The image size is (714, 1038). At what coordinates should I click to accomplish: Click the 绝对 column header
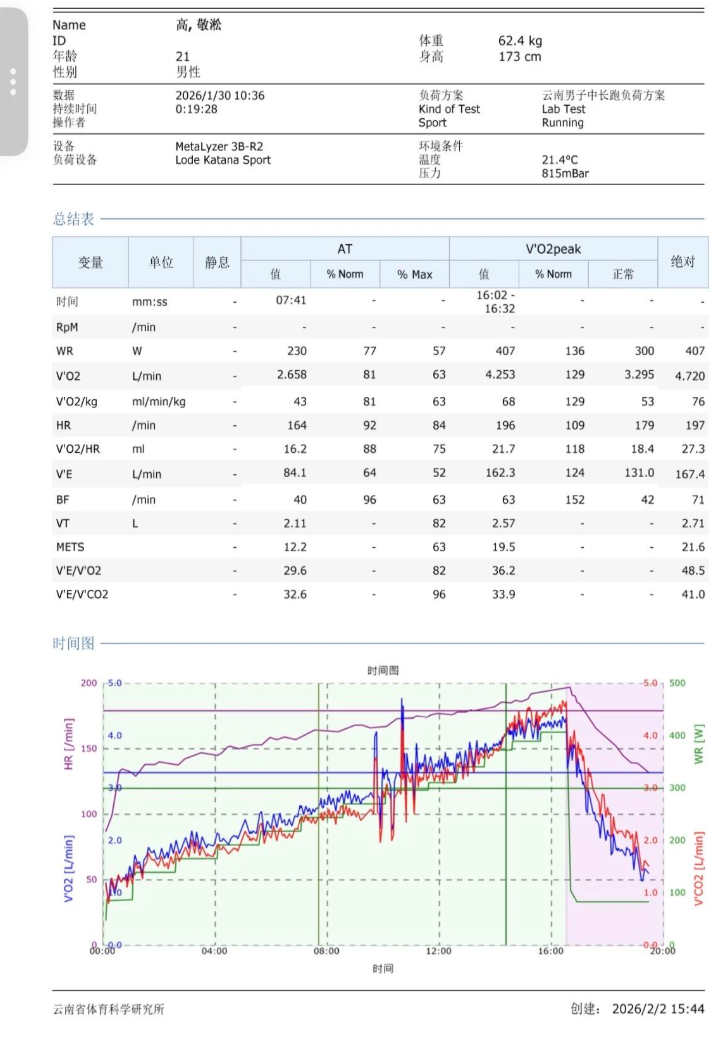(683, 261)
